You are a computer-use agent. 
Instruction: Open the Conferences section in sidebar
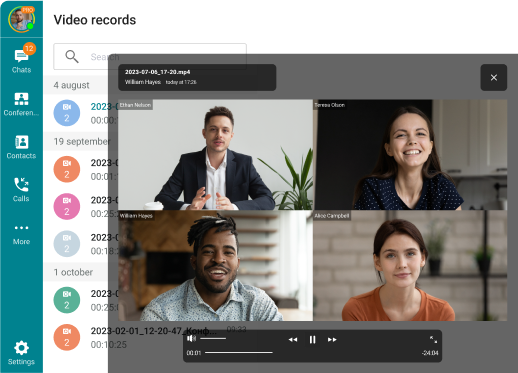coord(21,104)
